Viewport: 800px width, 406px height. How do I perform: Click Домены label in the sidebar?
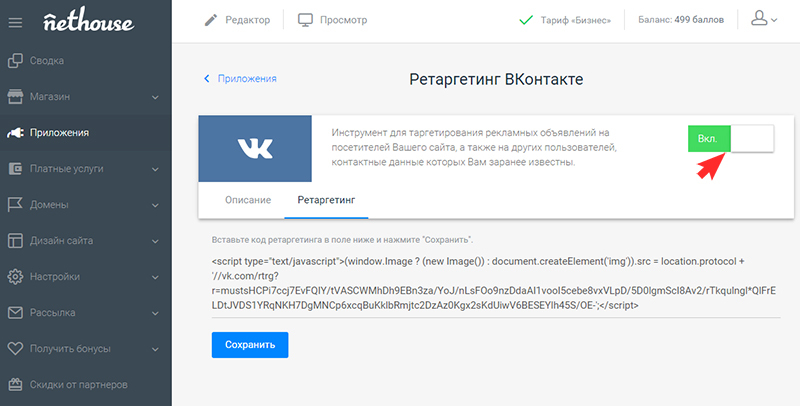(49, 205)
